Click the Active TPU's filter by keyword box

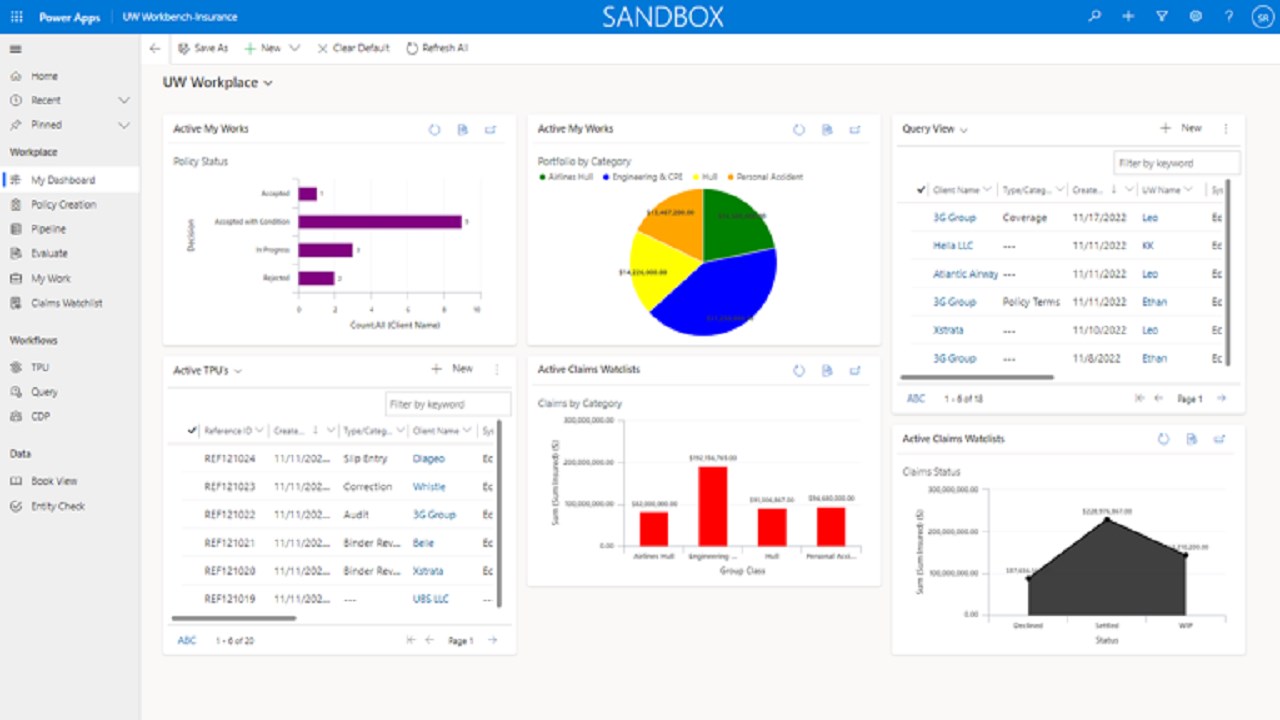click(448, 404)
